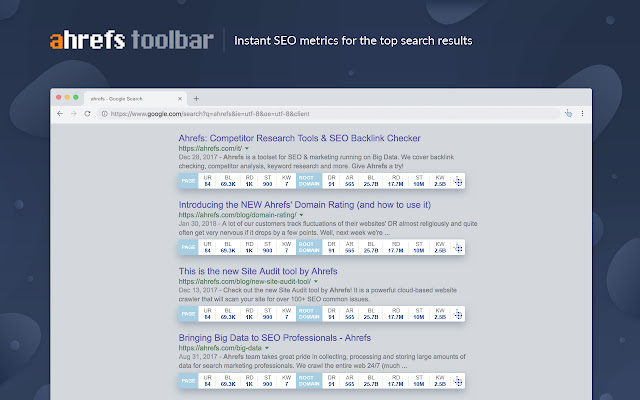
Task: Click the browser forward arrow
Action: 73,114
